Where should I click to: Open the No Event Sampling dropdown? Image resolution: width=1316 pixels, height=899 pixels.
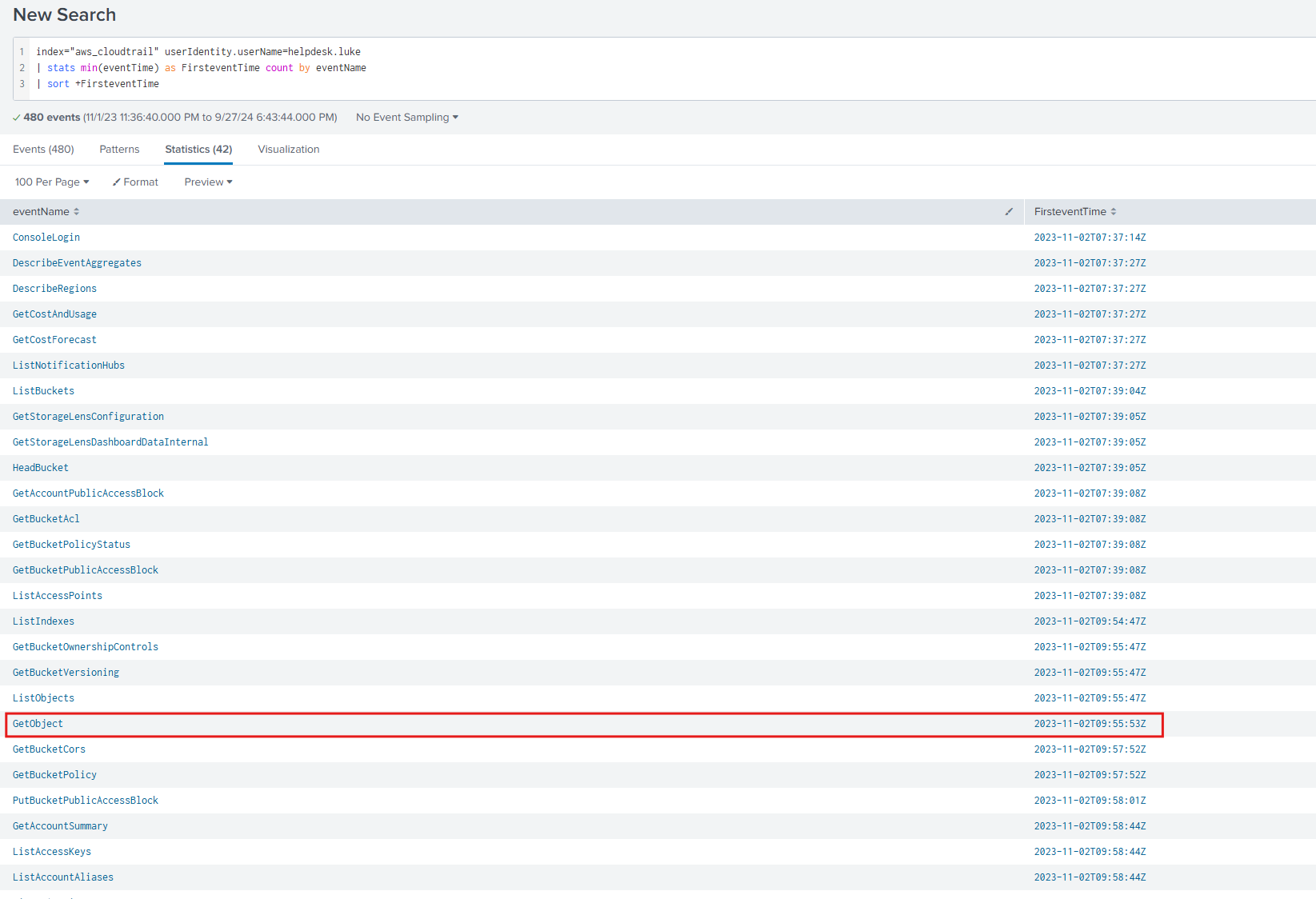pyautogui.click(x=407, y=118)
